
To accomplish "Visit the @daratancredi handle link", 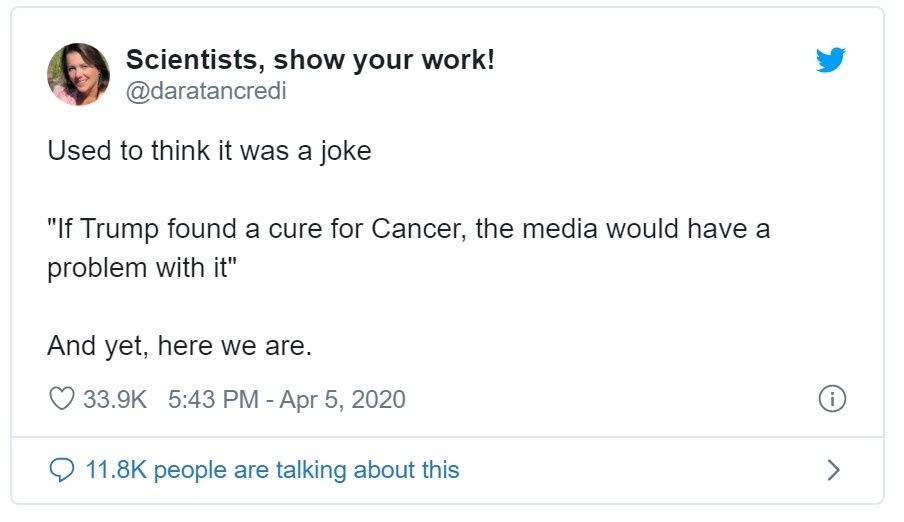I will click(206, 91).
